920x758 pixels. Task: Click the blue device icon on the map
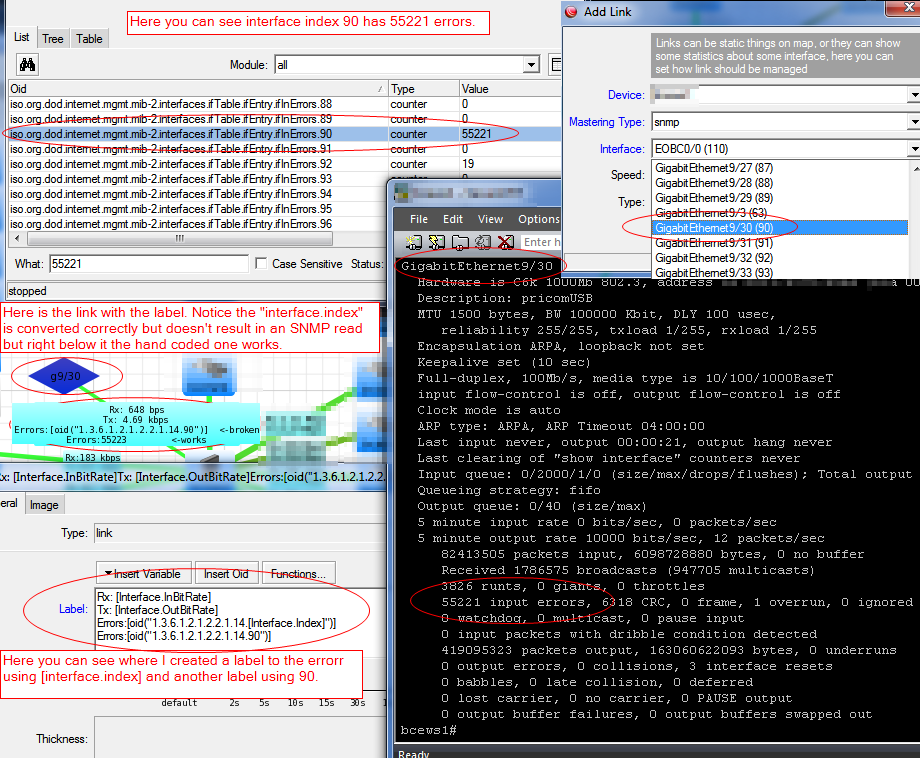pyautogui.click(x=208, y=376)
